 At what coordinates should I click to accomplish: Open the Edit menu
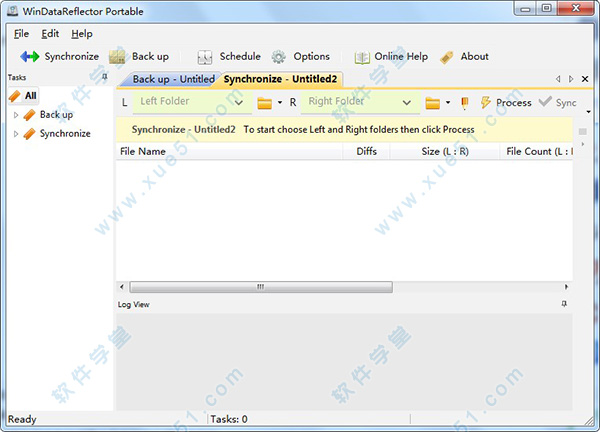tap(50, 33)
